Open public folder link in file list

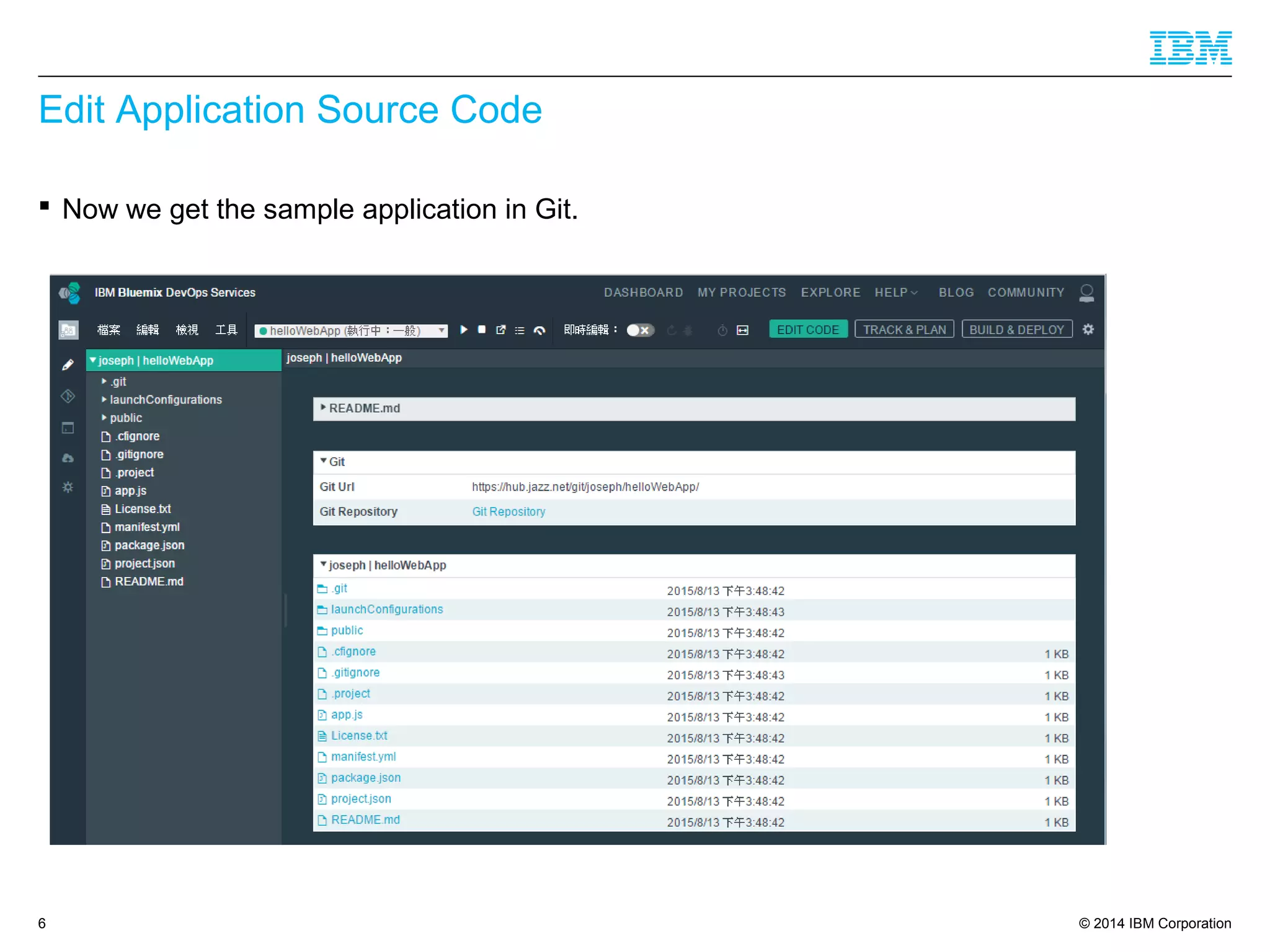[x=347, y=630]
